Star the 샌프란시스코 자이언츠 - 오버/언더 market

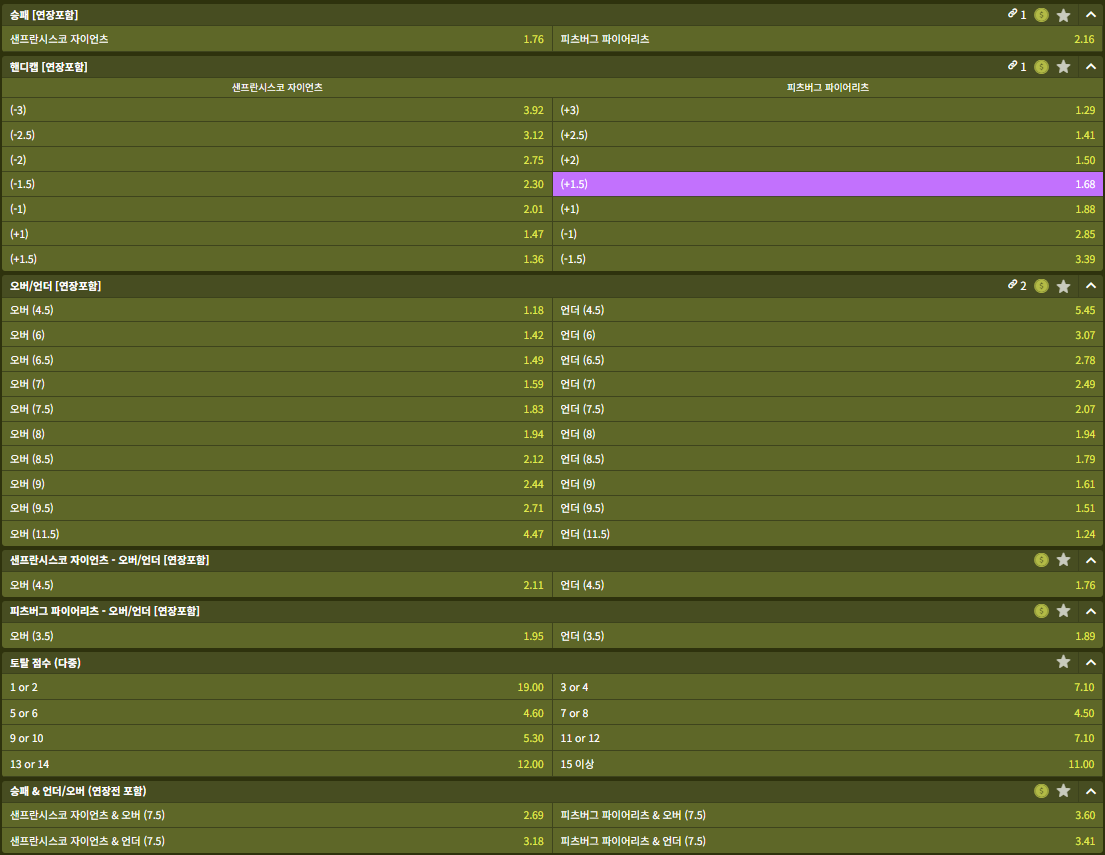pyautogui.click(x=1063, y=560)
